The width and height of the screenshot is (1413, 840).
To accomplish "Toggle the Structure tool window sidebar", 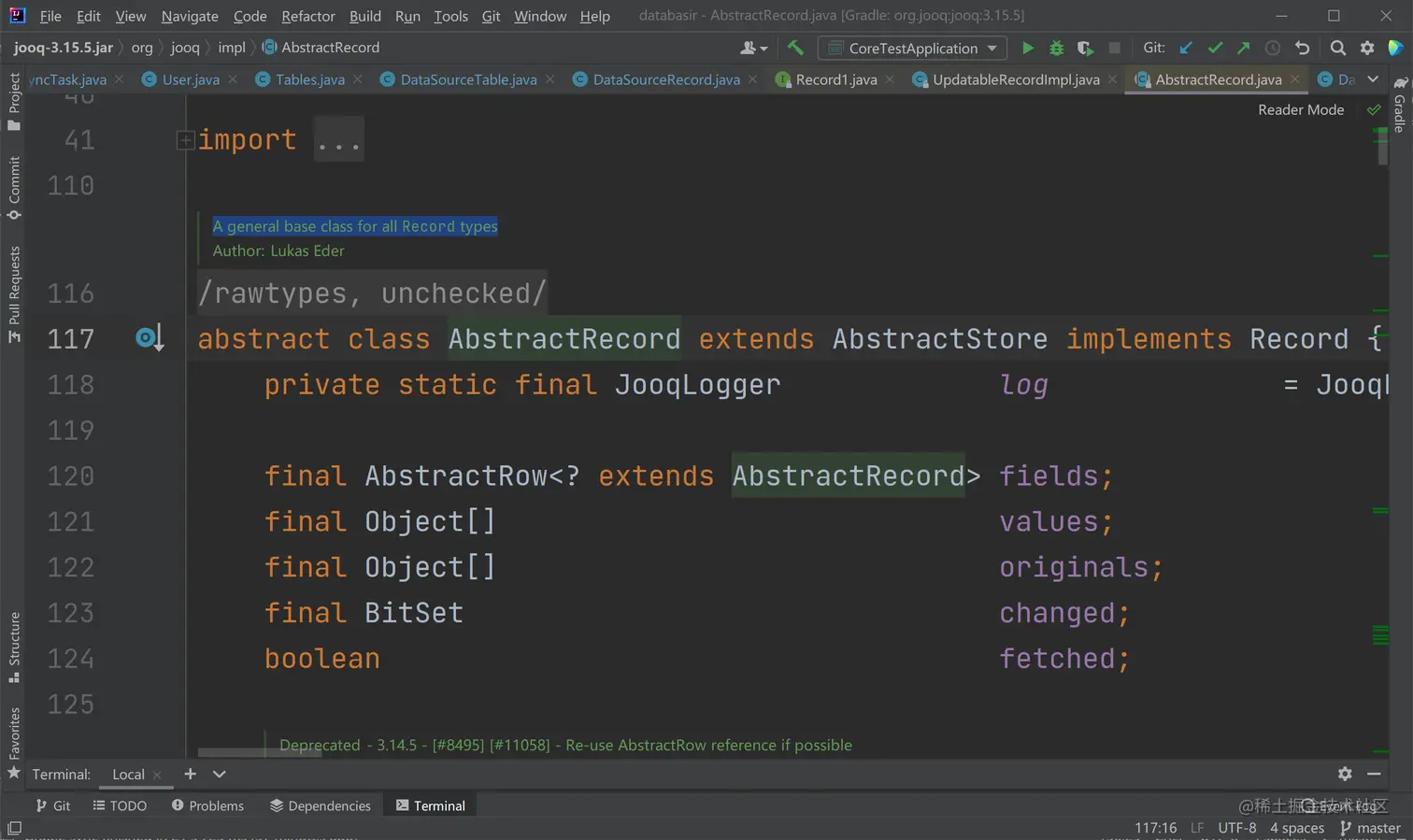I will click(14, 647).
